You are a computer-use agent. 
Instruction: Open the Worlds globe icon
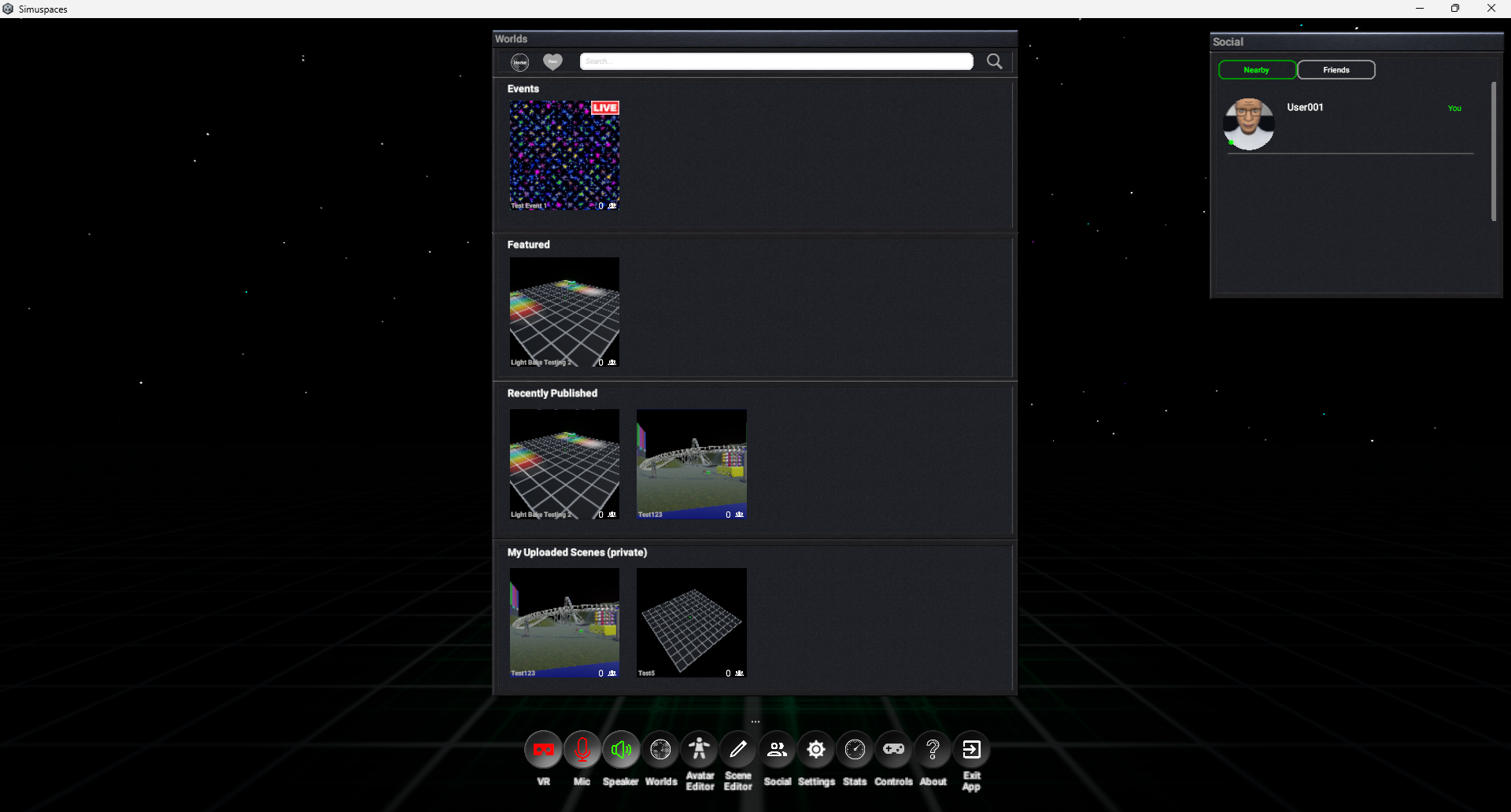click(x=660, y=750)
